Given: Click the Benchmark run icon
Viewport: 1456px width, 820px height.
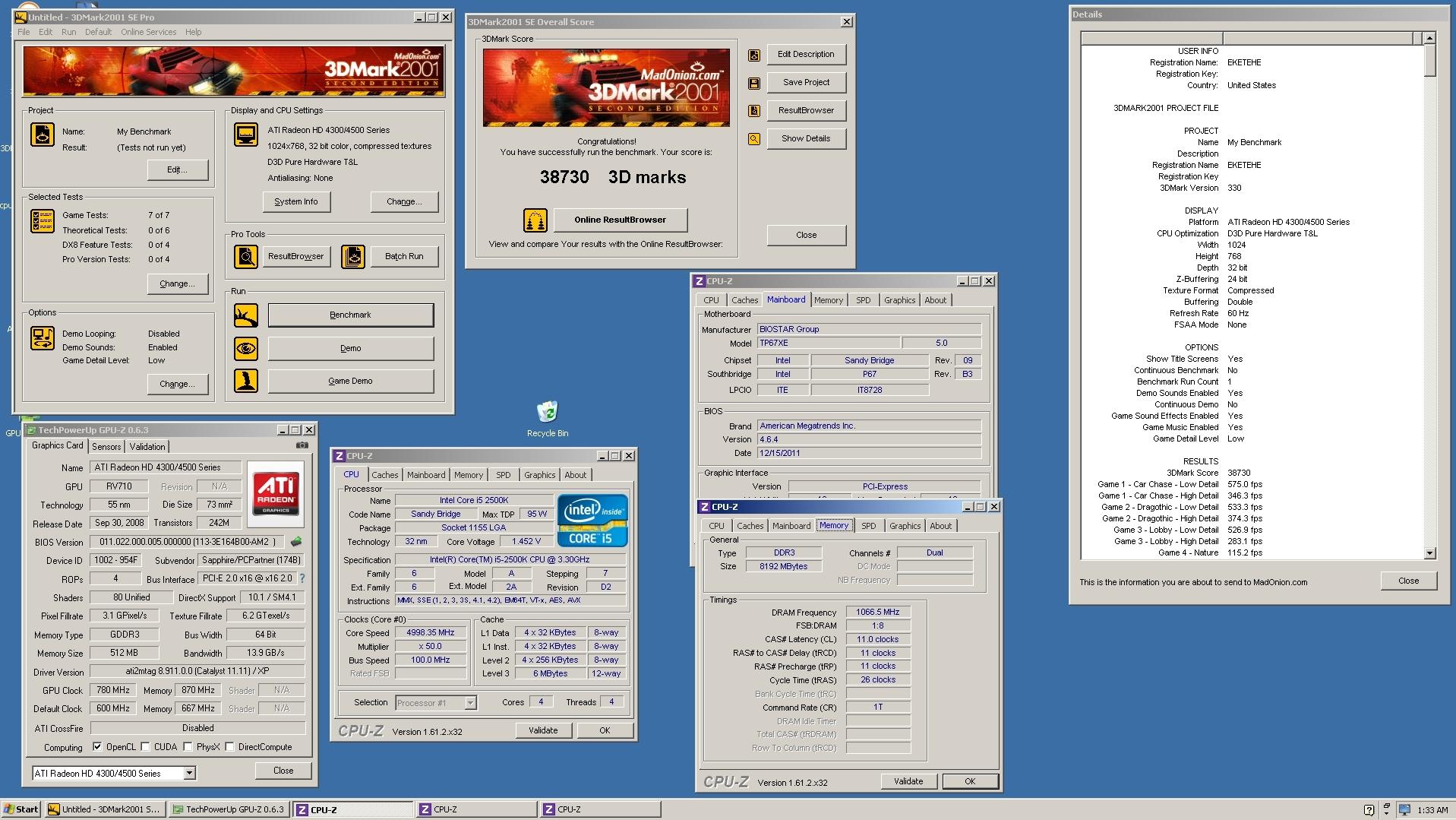Looking at the screenshot, I should [246, 315].
